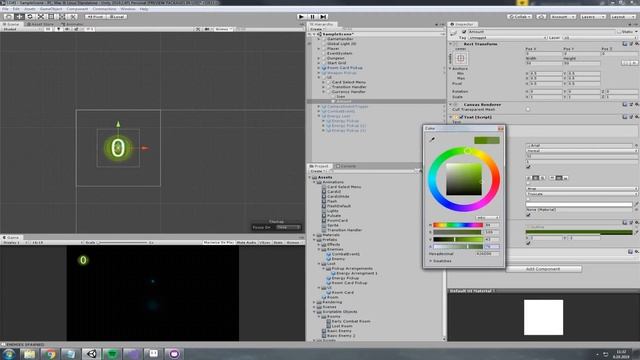Expand the Player object in Hierarchy
This screenshot has width=640, height=360.
(x=319, y=49)
